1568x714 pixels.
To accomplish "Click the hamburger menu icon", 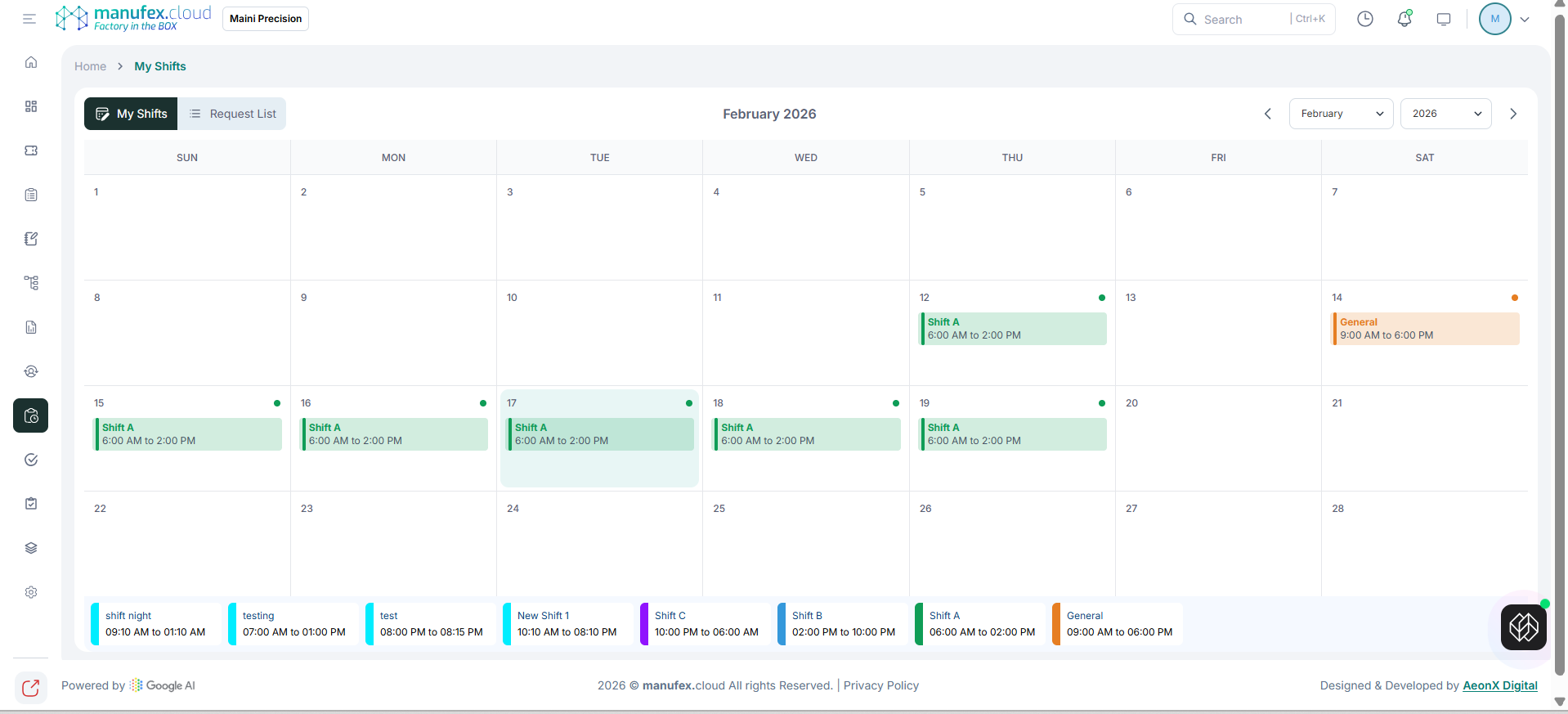I will point(29,19).
